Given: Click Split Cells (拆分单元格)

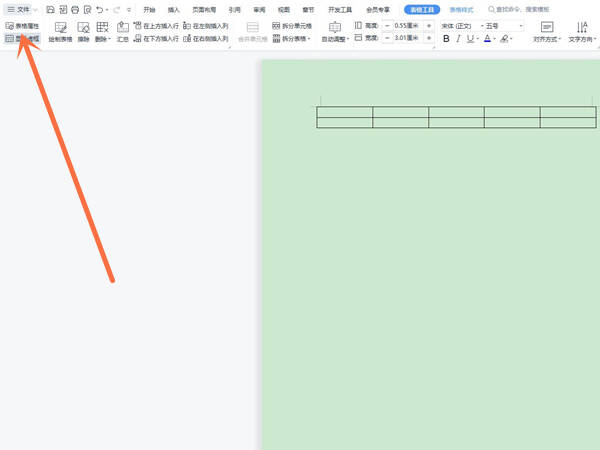Looking at the screenshot, I should 292,26.
